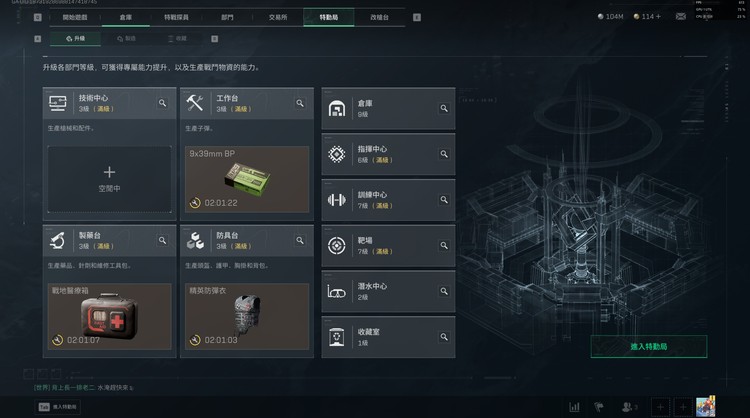Click the magnifier on 工作台 panel
The width and height of the screenshot is (750, 418).
tap(300, 103)
